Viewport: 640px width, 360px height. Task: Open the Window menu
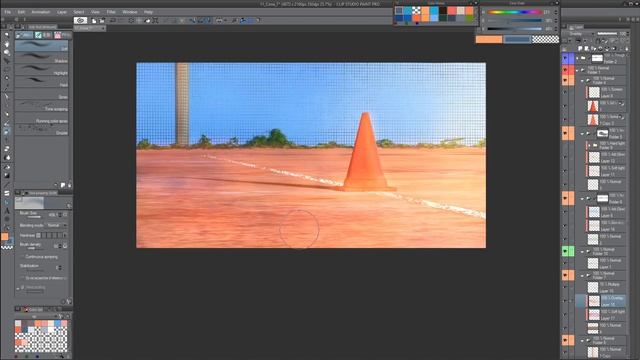coord(130,12)
